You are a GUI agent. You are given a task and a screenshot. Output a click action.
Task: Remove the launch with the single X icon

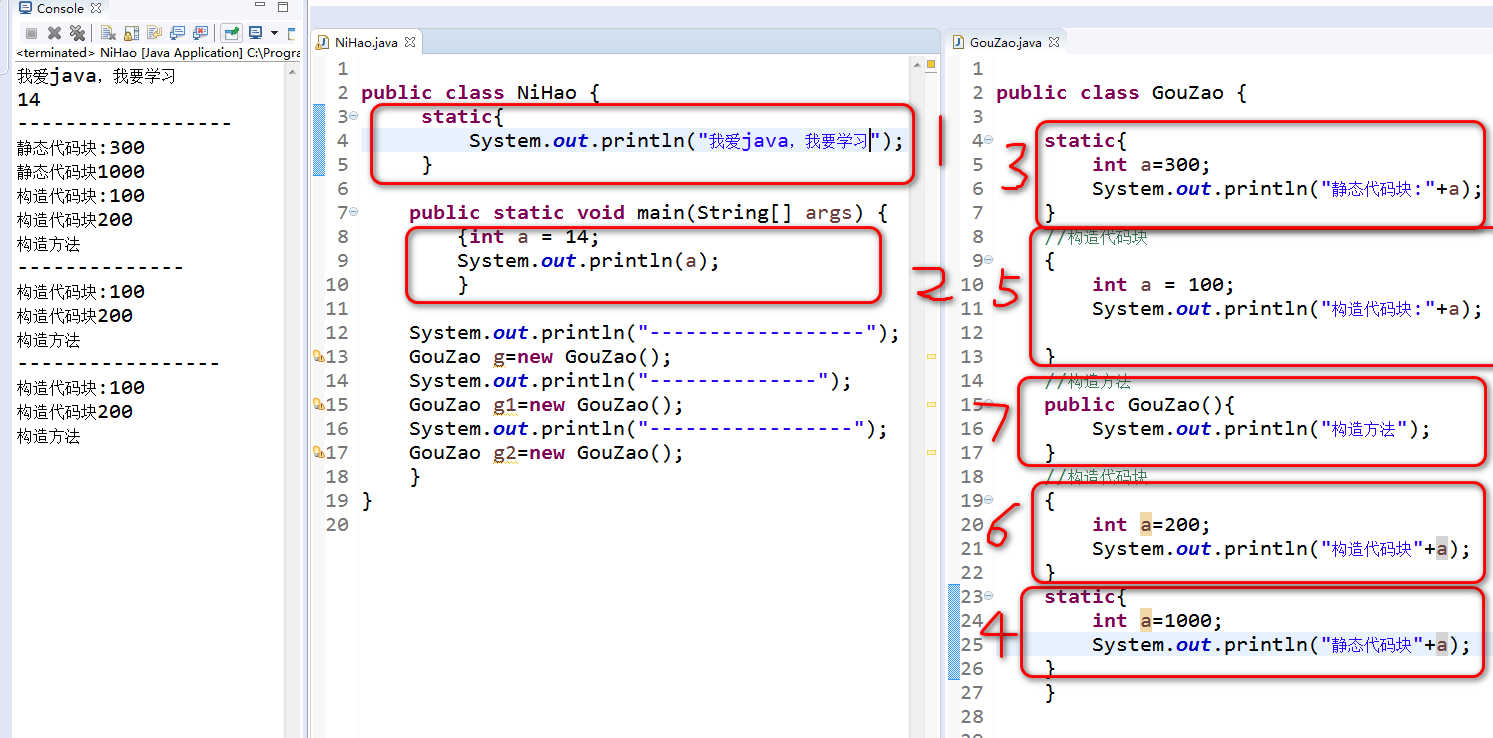pyautogui.click(x=54, y=33)
